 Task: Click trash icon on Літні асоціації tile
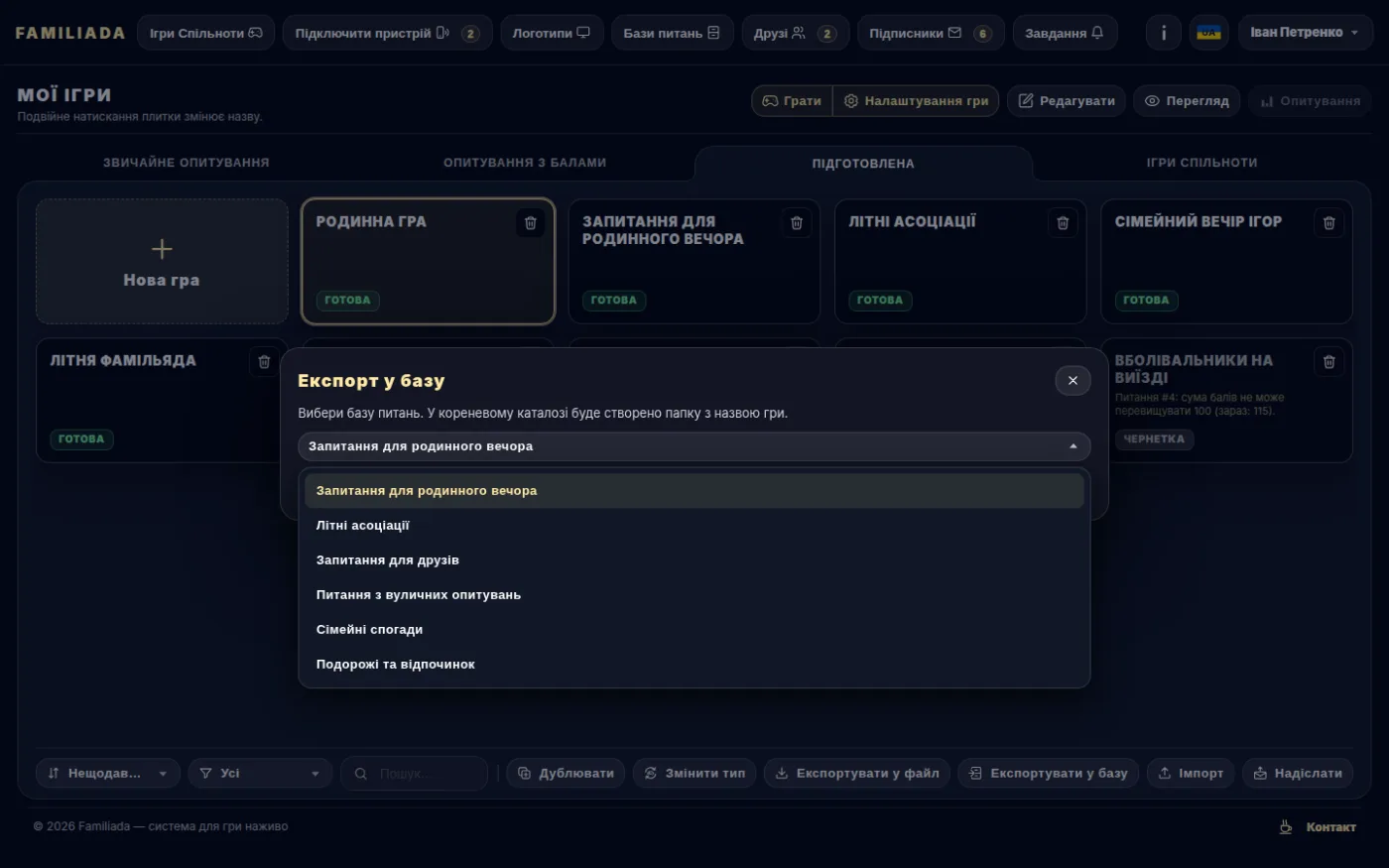[x=1063, y=223]
